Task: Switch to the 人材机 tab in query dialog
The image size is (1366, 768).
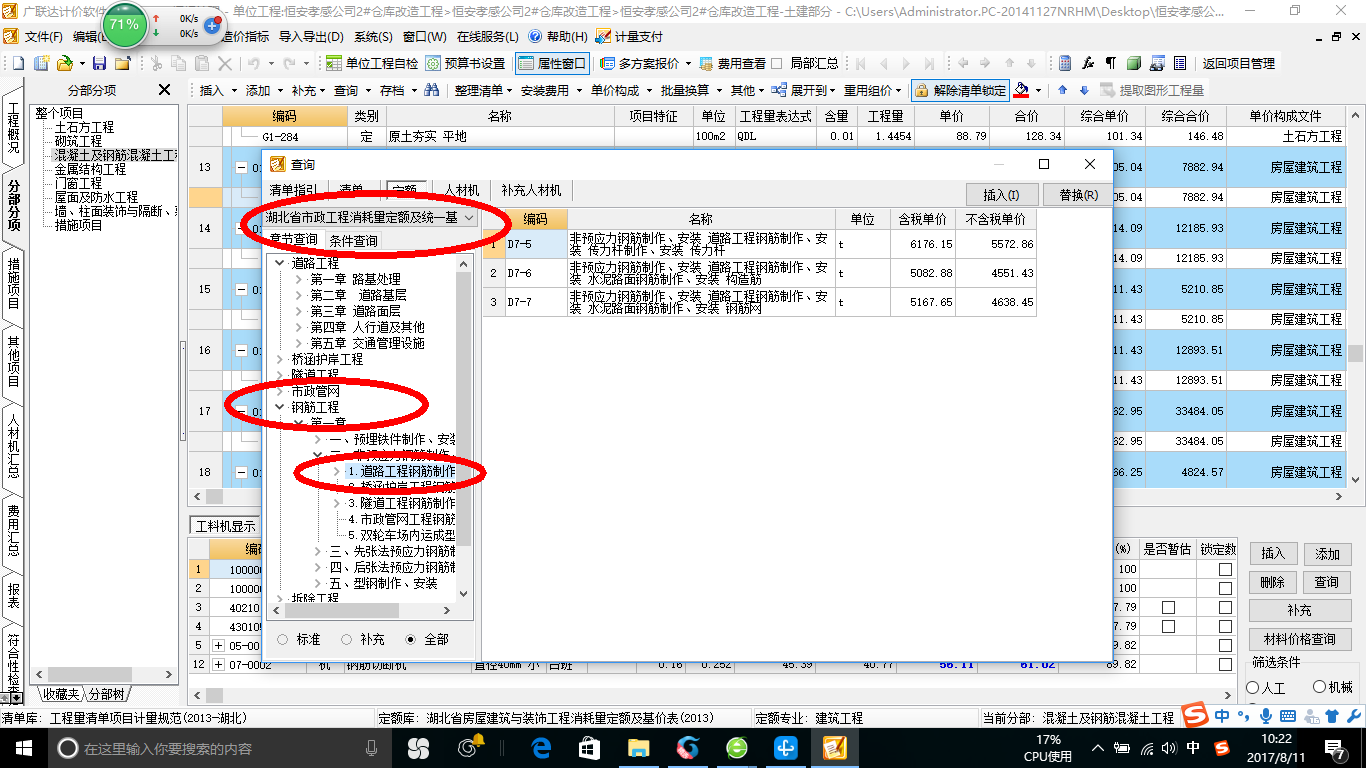Action: [461, 190]
